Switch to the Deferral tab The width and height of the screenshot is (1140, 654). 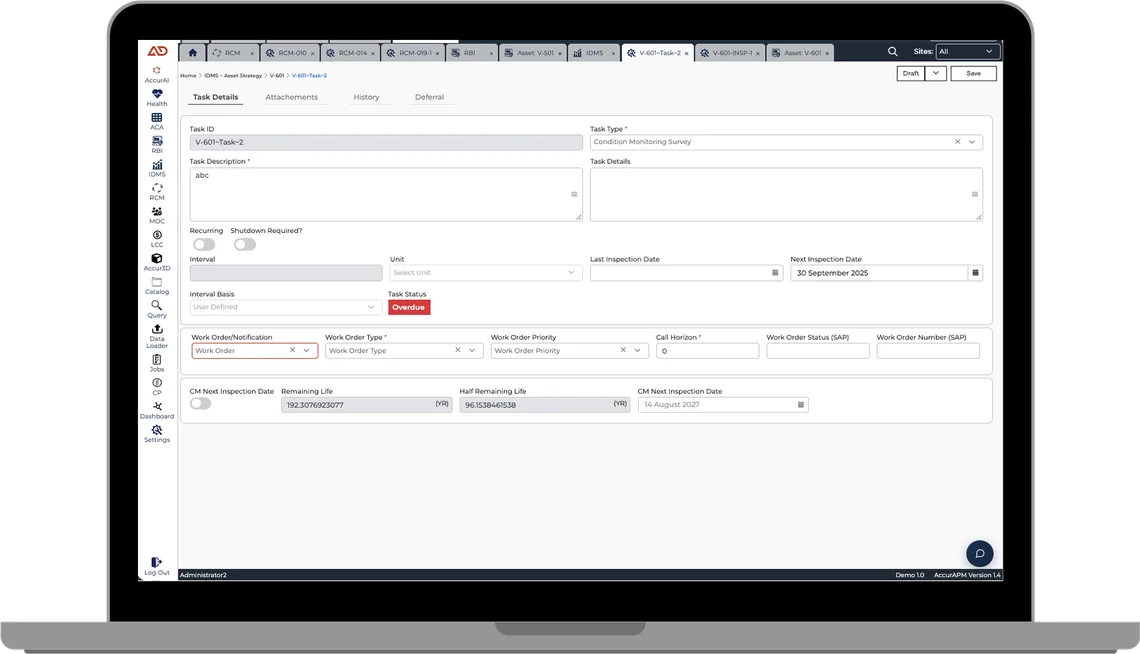pyautogui.click(x=429, y=97)
